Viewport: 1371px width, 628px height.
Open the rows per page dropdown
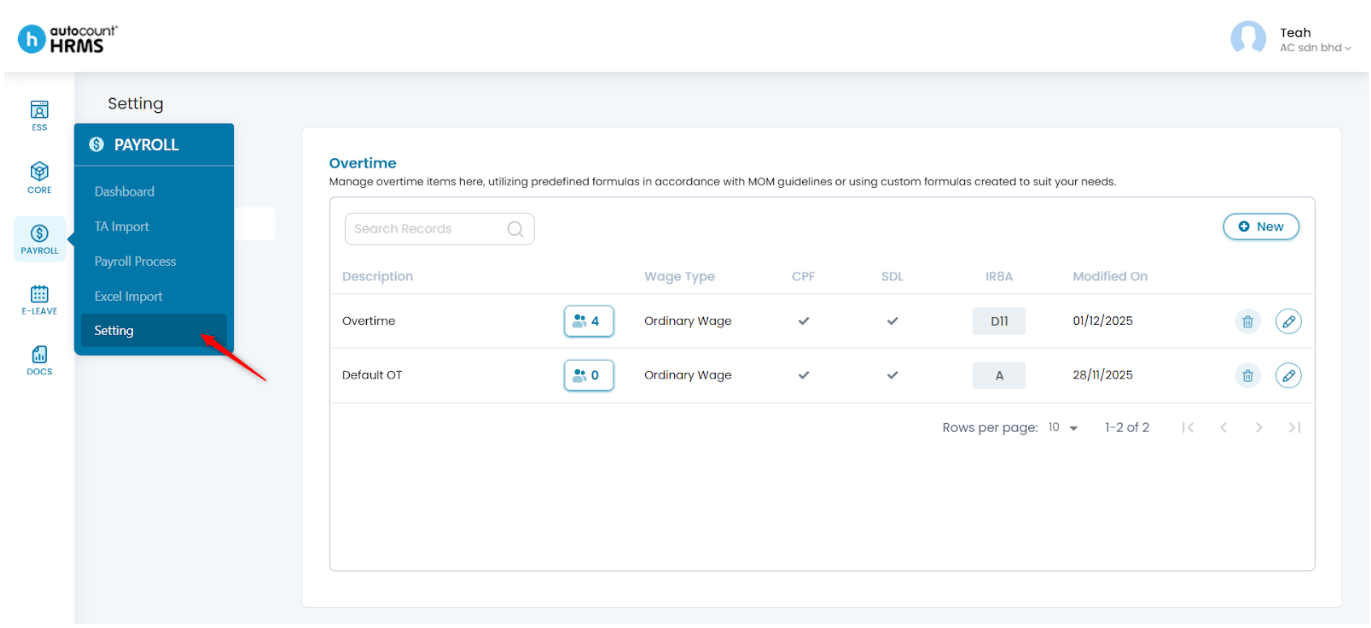pyautogui.click(x=1063, y=427)
